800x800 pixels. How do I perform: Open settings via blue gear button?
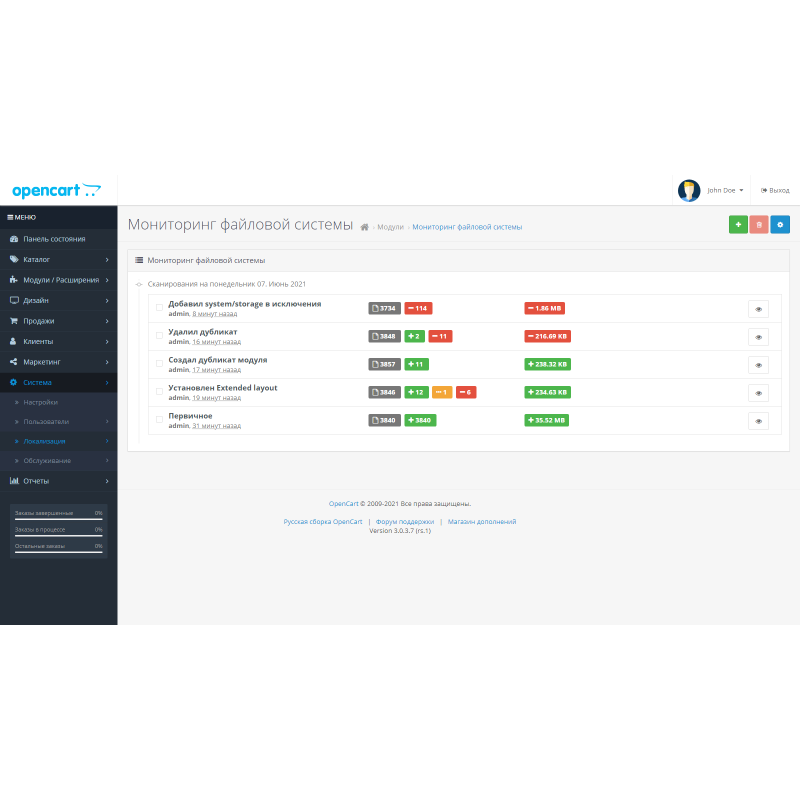point(780,224)
